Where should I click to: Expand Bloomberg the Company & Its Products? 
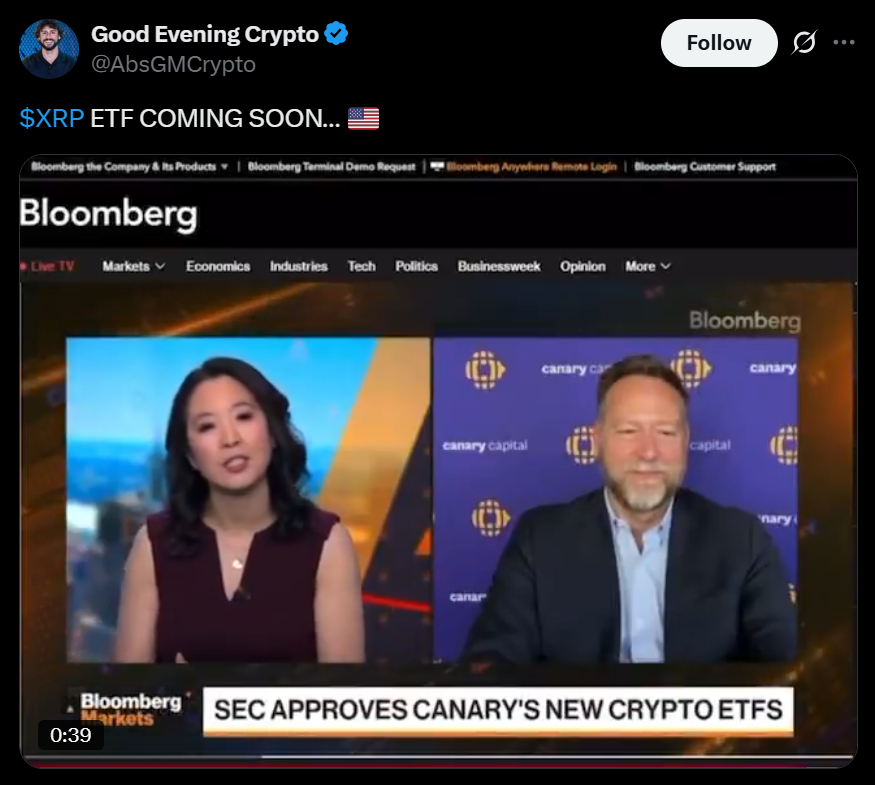click(x=129, y=166)
